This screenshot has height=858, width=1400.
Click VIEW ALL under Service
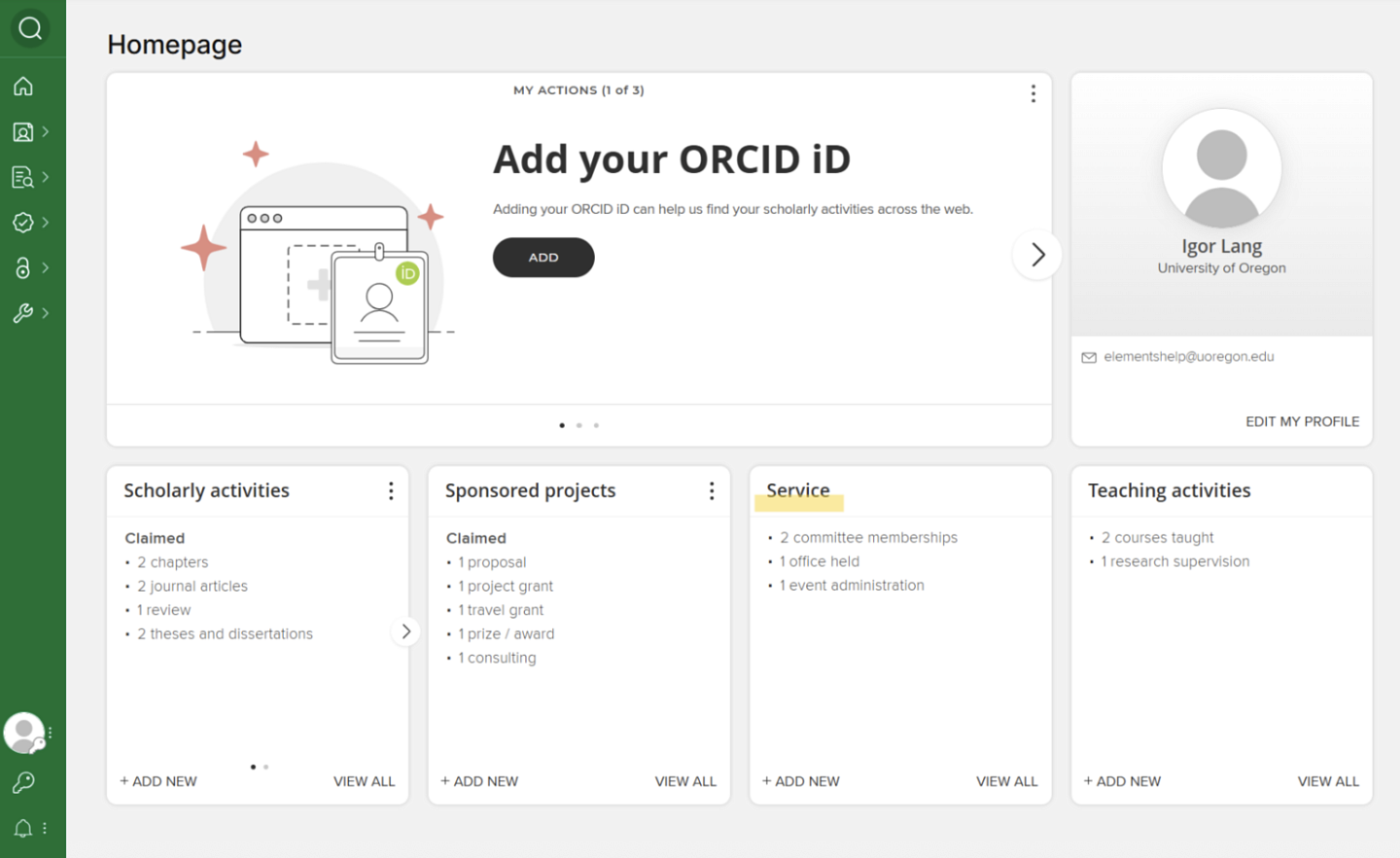[x=1006, y=781]
